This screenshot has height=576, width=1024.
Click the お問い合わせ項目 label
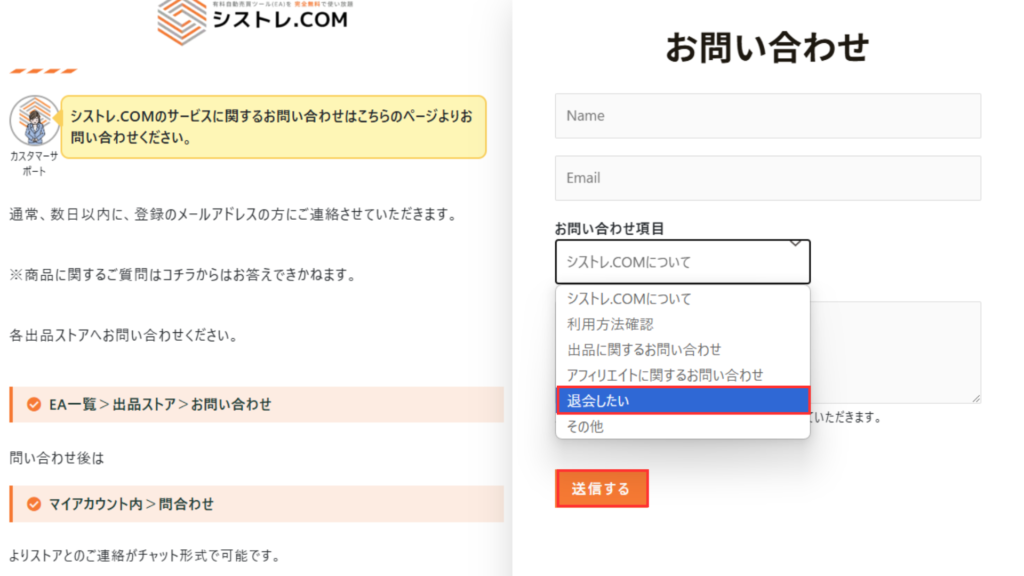(609, 229)
